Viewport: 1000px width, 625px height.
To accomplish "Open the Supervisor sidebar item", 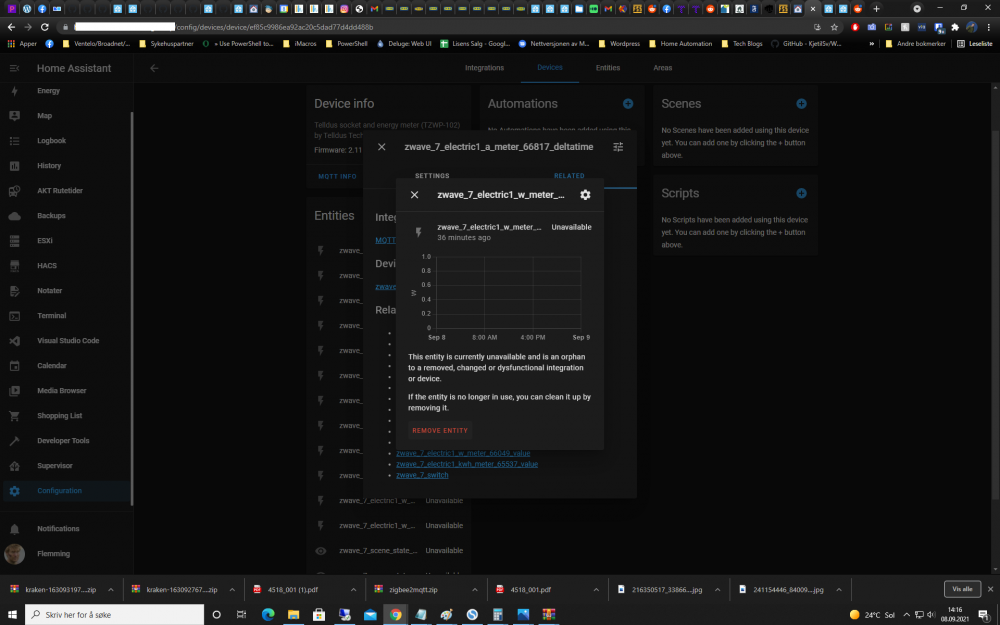I will point(55,466).
